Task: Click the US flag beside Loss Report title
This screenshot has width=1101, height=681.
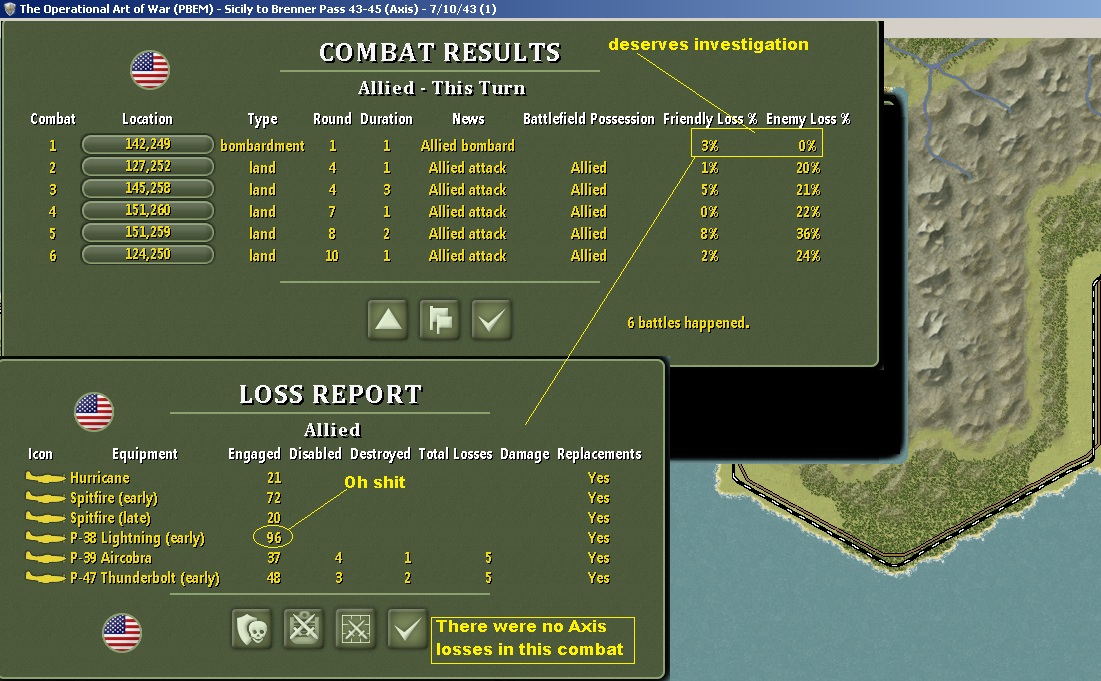Action: [x=94, y=412]
